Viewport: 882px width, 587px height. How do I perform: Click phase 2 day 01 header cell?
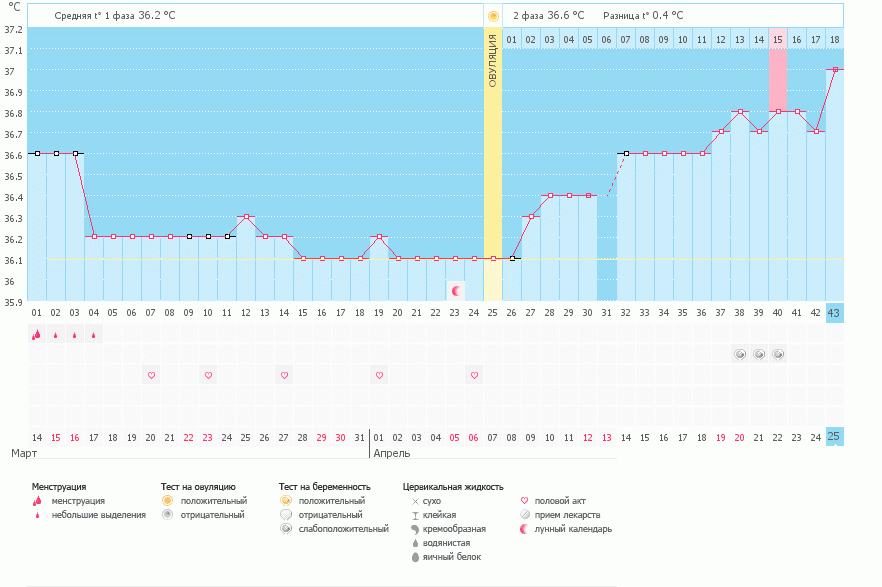click(511, 40)
